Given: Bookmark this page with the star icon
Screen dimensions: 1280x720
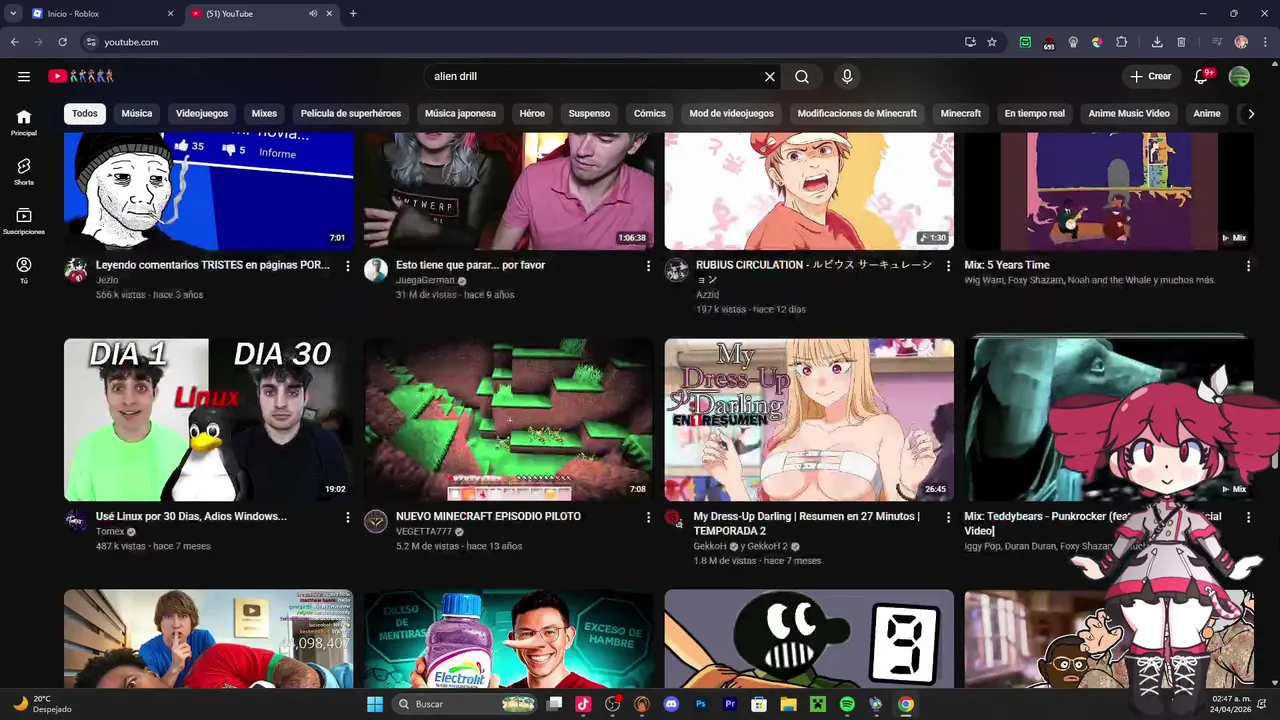Looking at the screenshot, I should 992,42.
